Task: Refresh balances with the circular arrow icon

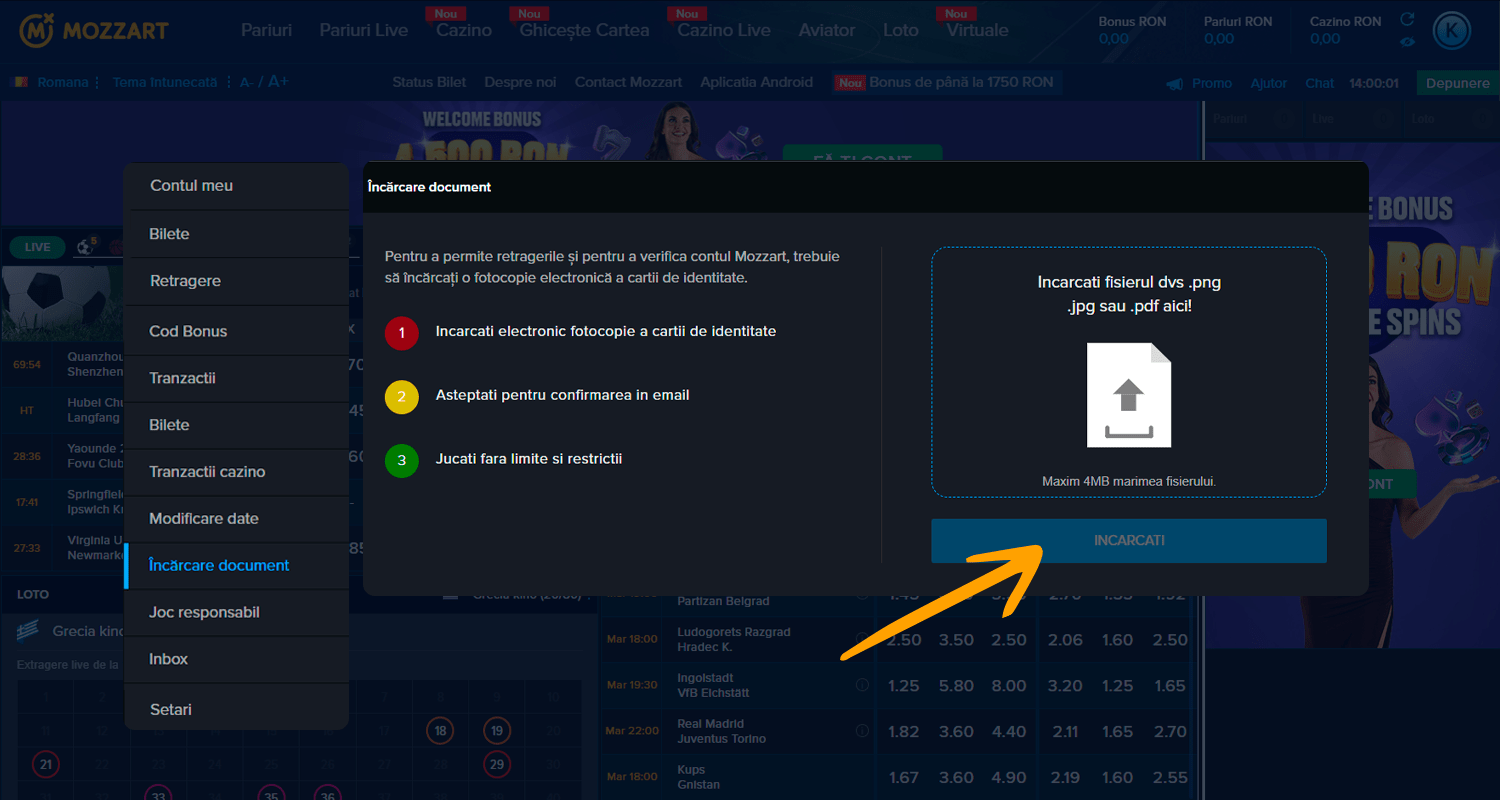Action: (x=1407, y=20)
